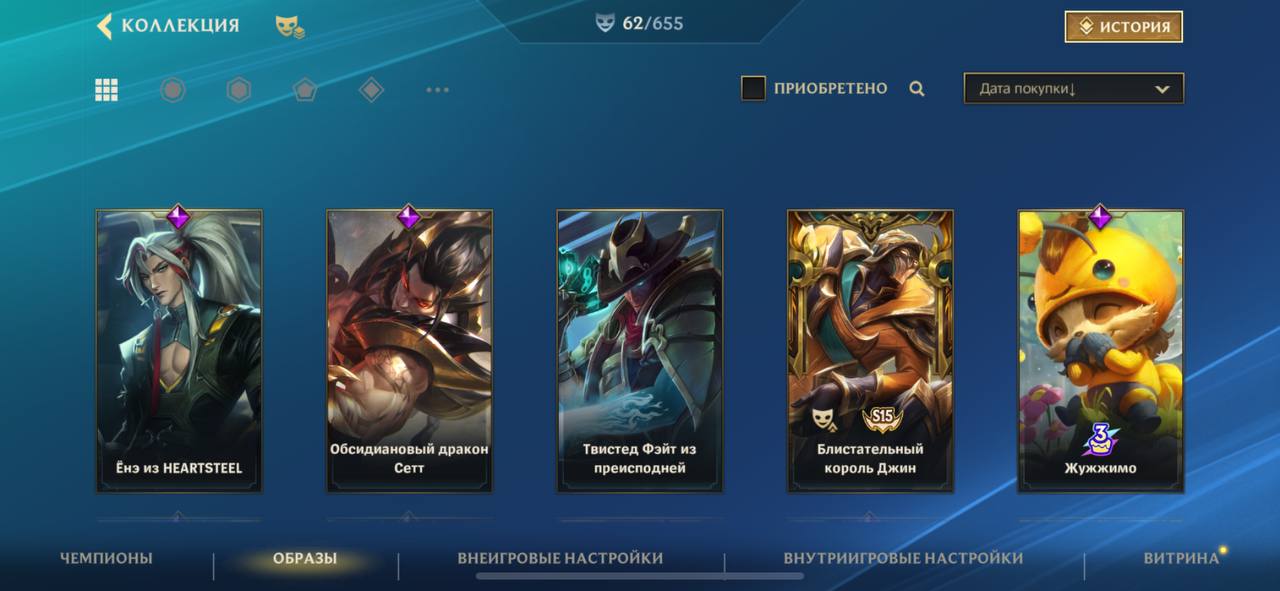
Task: Go back via the Коллекция arrow
Action: click(104, 26)
